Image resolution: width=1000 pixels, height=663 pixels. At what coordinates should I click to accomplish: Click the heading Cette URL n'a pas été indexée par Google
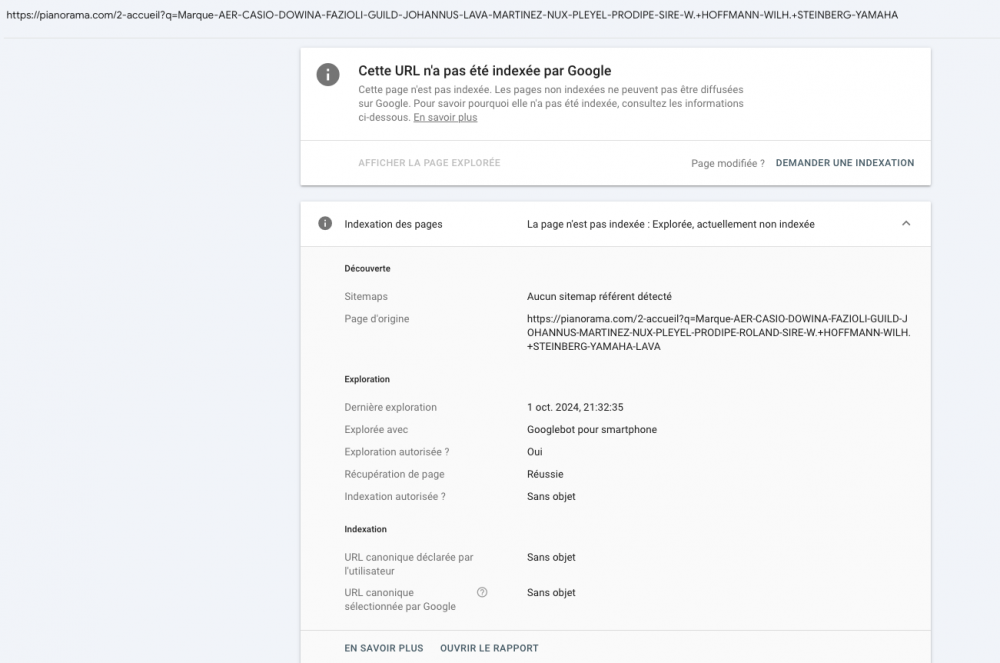coord(485,71)
